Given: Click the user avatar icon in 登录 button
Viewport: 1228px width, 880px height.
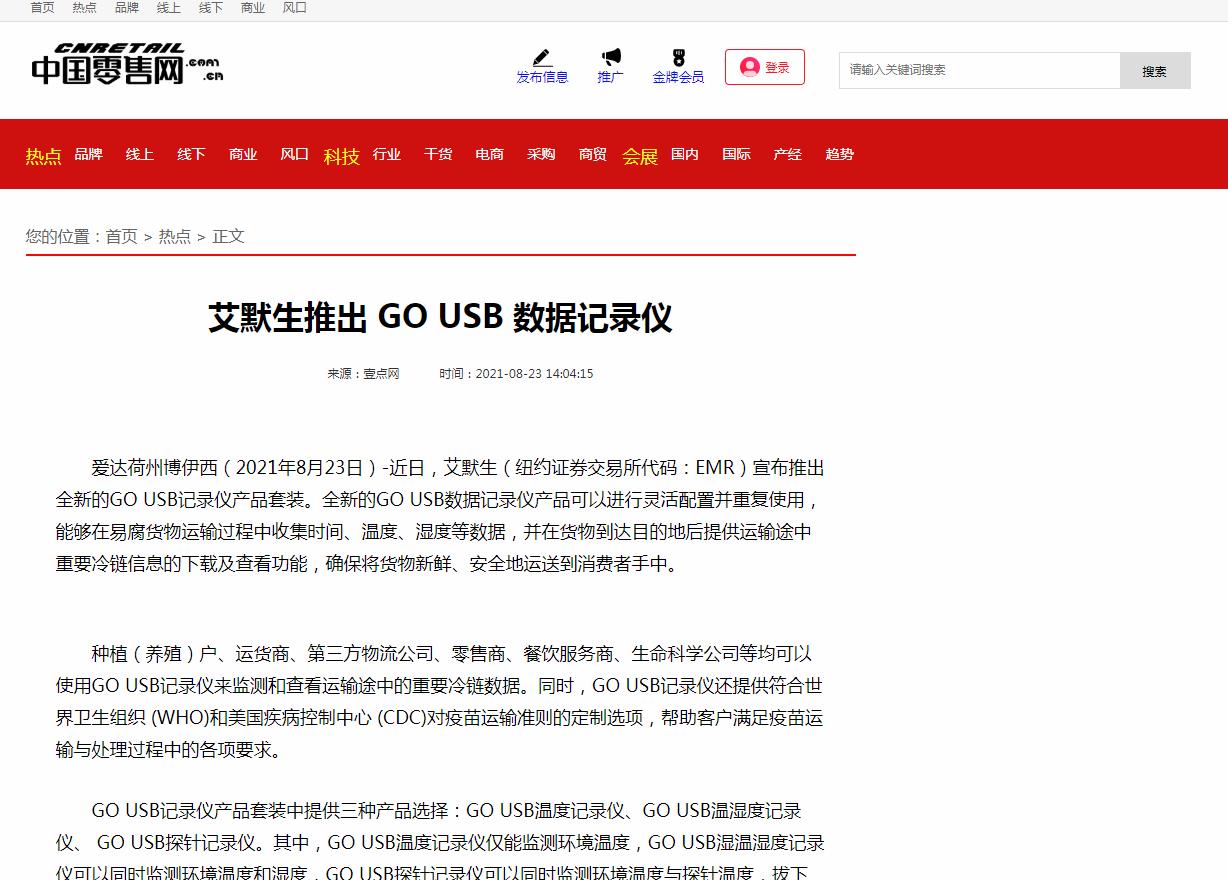Looking at the screenshot, I should [749, 67].
